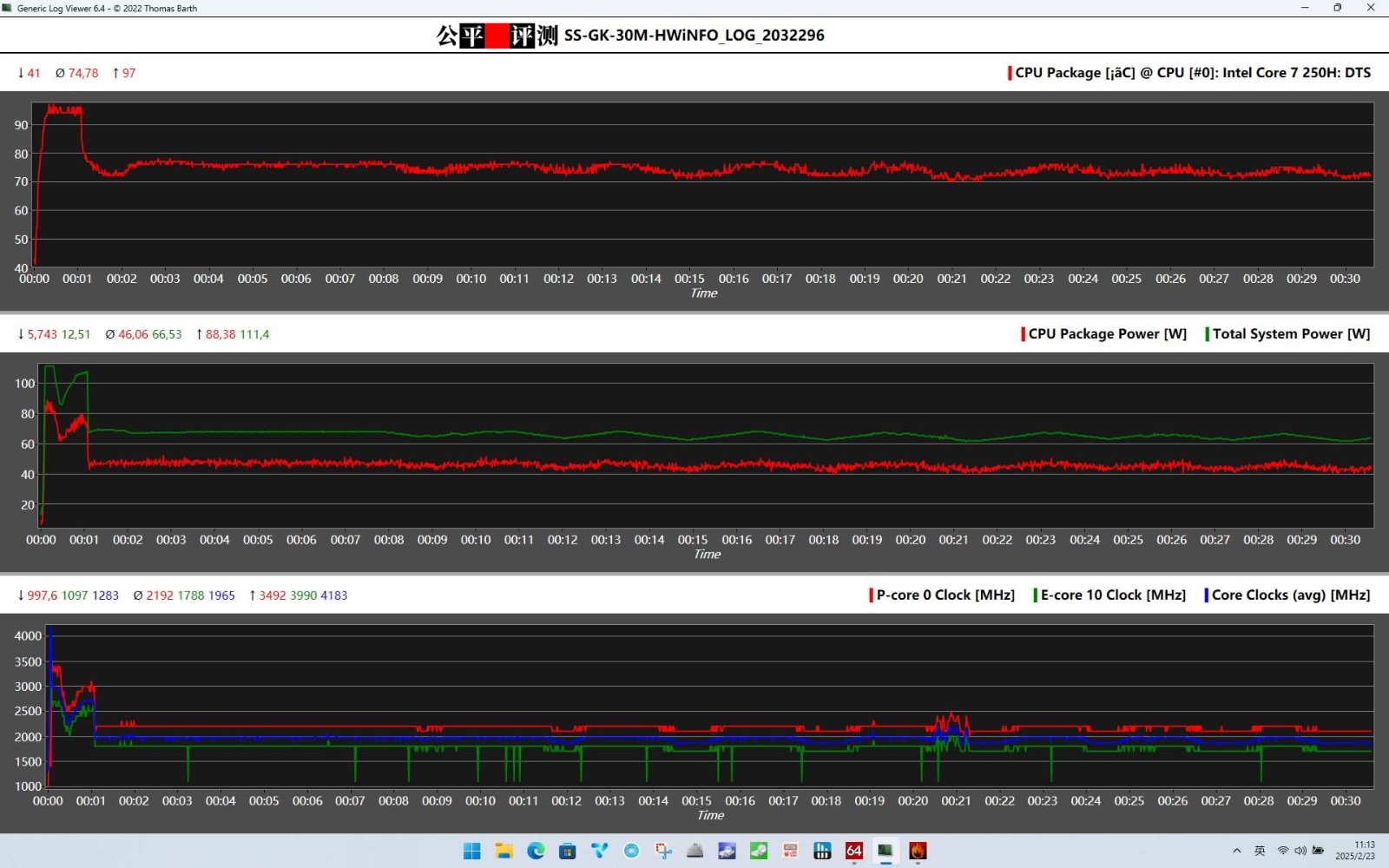Click the Core Clocks (avg) [MHz] label
This screenshot has width=1389, height=868.
click(1291, 595)
